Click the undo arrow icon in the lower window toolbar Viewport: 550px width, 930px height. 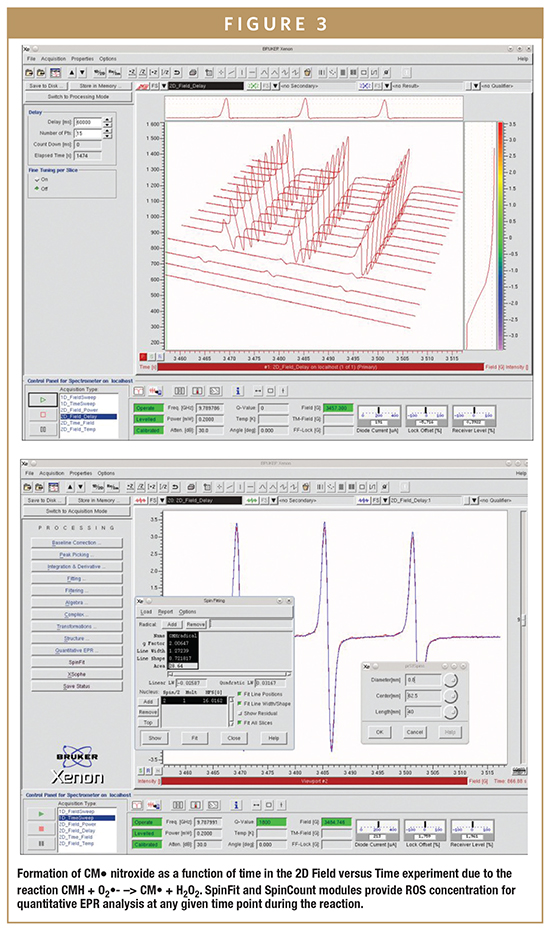[x=176, y=487]
